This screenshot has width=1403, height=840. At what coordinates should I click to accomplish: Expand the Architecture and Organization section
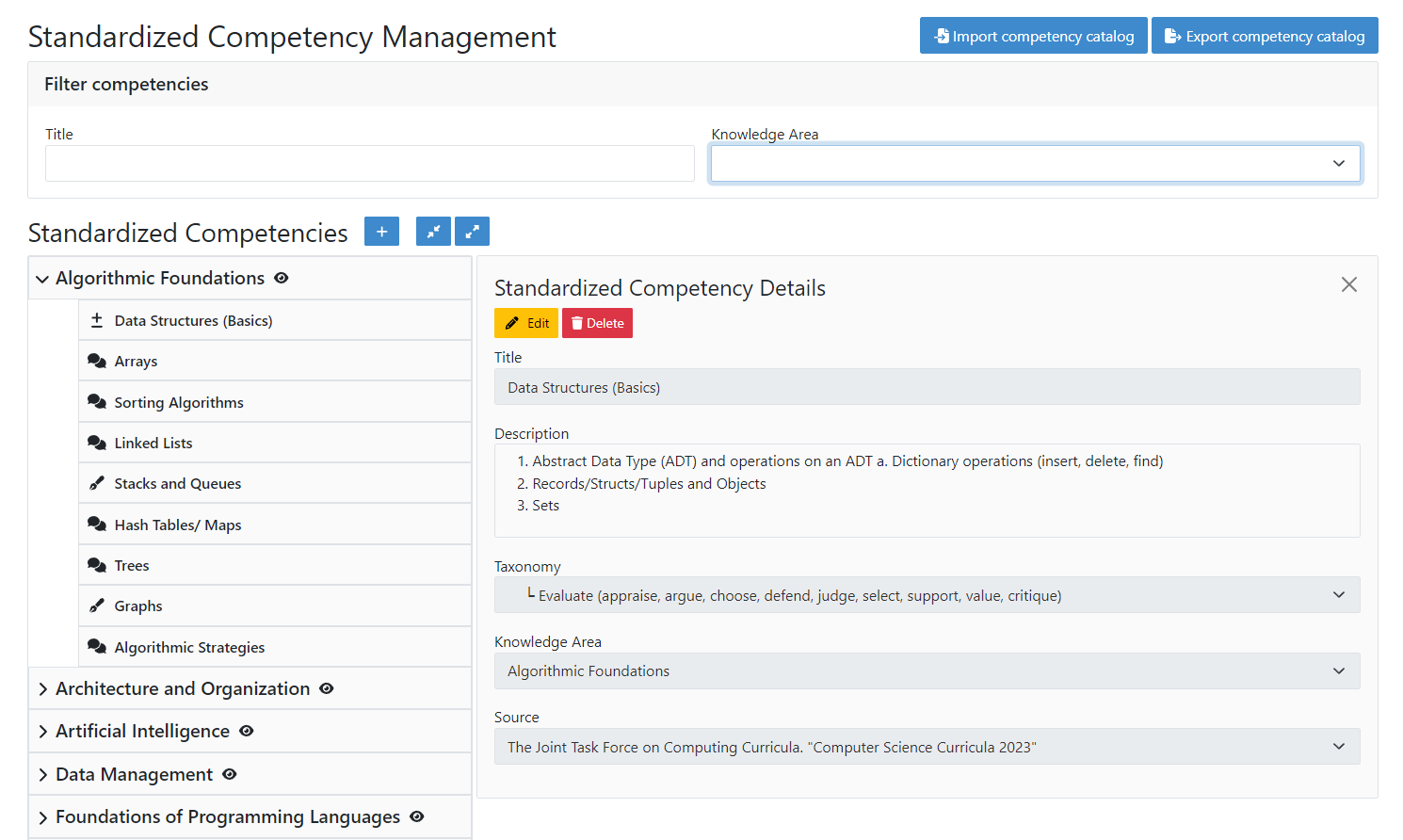coord(42,688)
